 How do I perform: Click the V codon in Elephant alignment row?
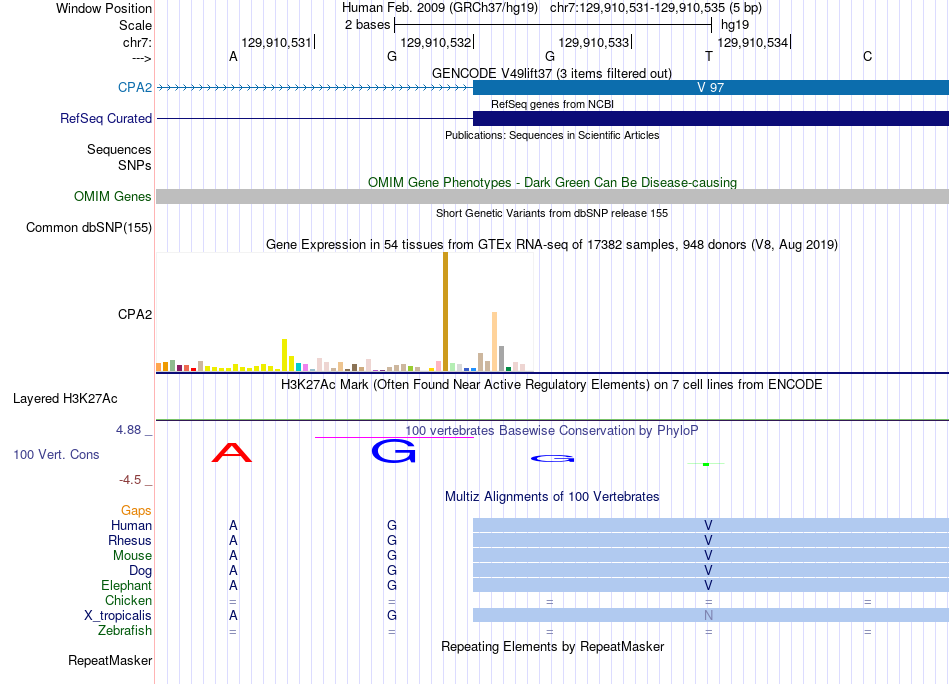pos(708,585)
